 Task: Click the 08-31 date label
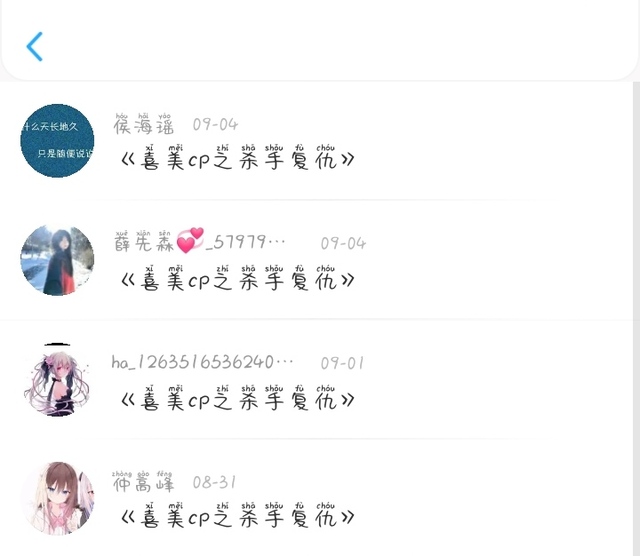(214, 483)
